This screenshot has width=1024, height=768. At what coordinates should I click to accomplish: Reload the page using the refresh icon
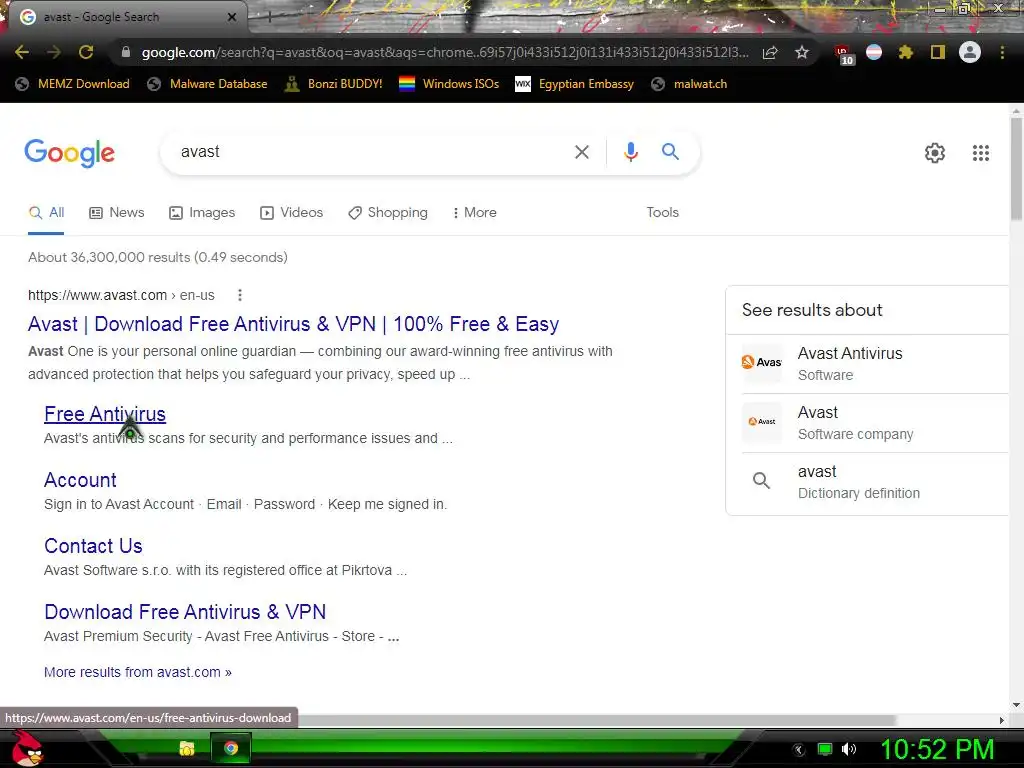tap(86, 52)
